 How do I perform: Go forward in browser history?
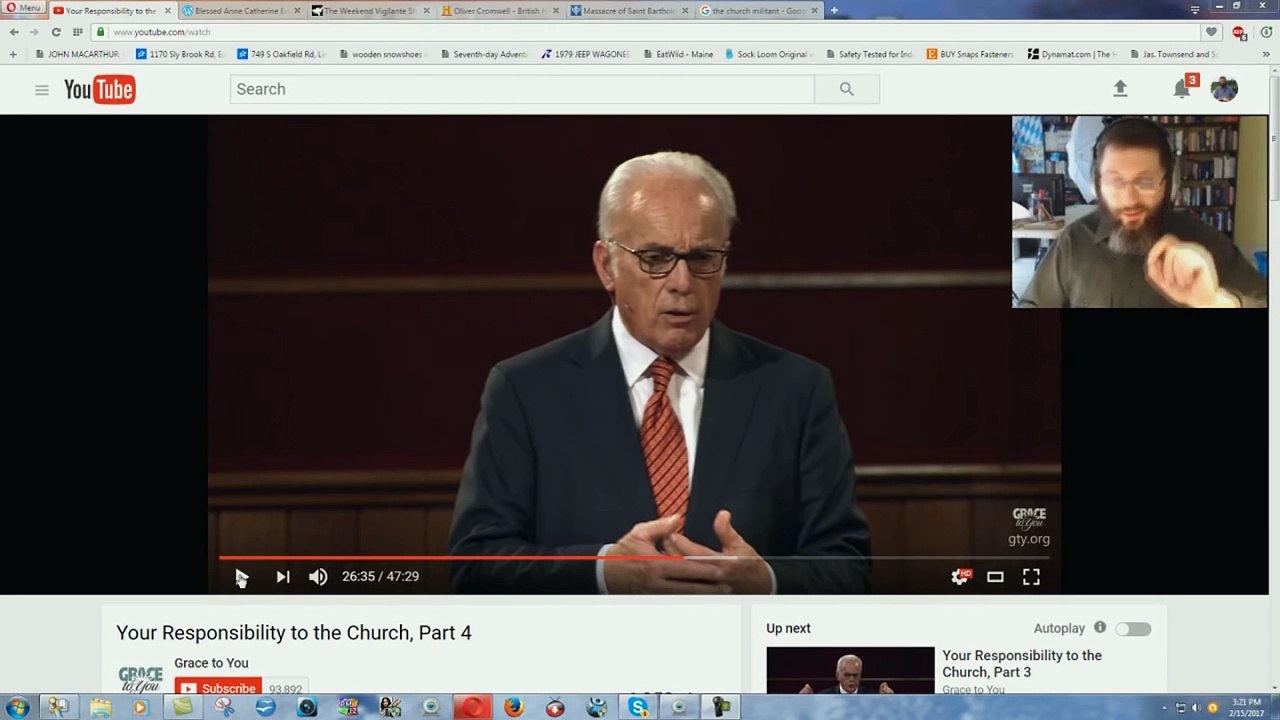click(34, 32)
